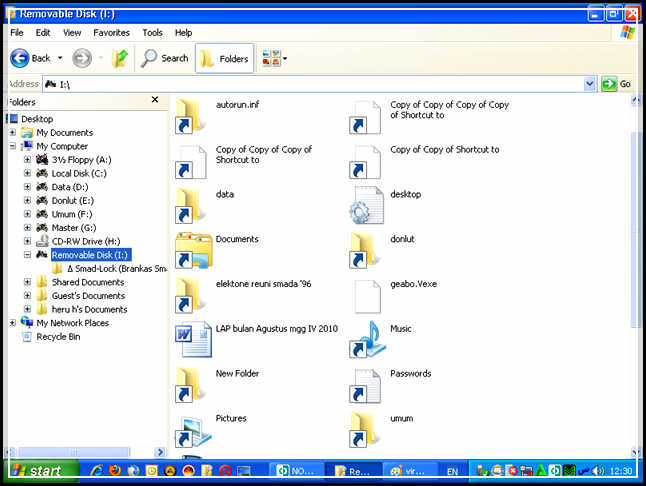
Task: Select Master (G:) drive in tree
Action: 74,228
